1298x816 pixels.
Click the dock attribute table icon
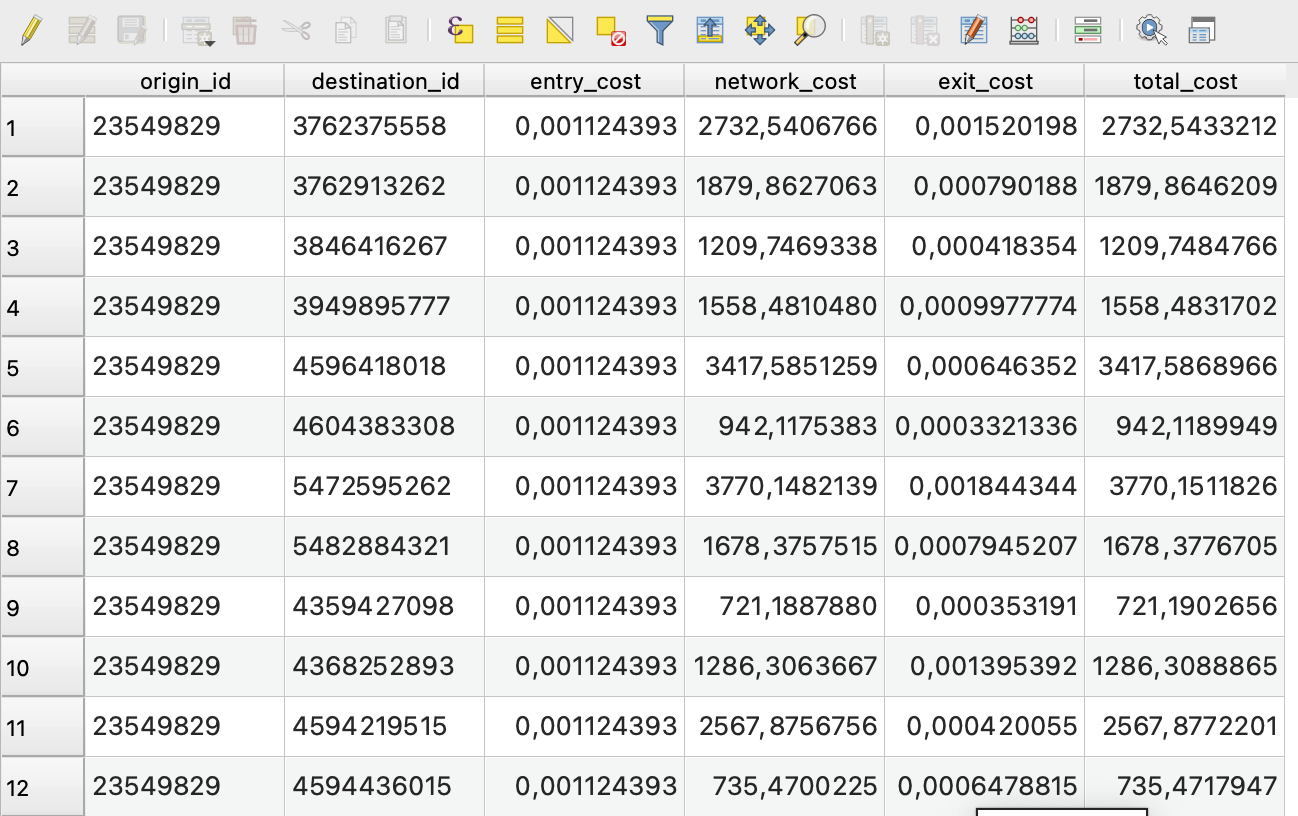coord(1201,31)
